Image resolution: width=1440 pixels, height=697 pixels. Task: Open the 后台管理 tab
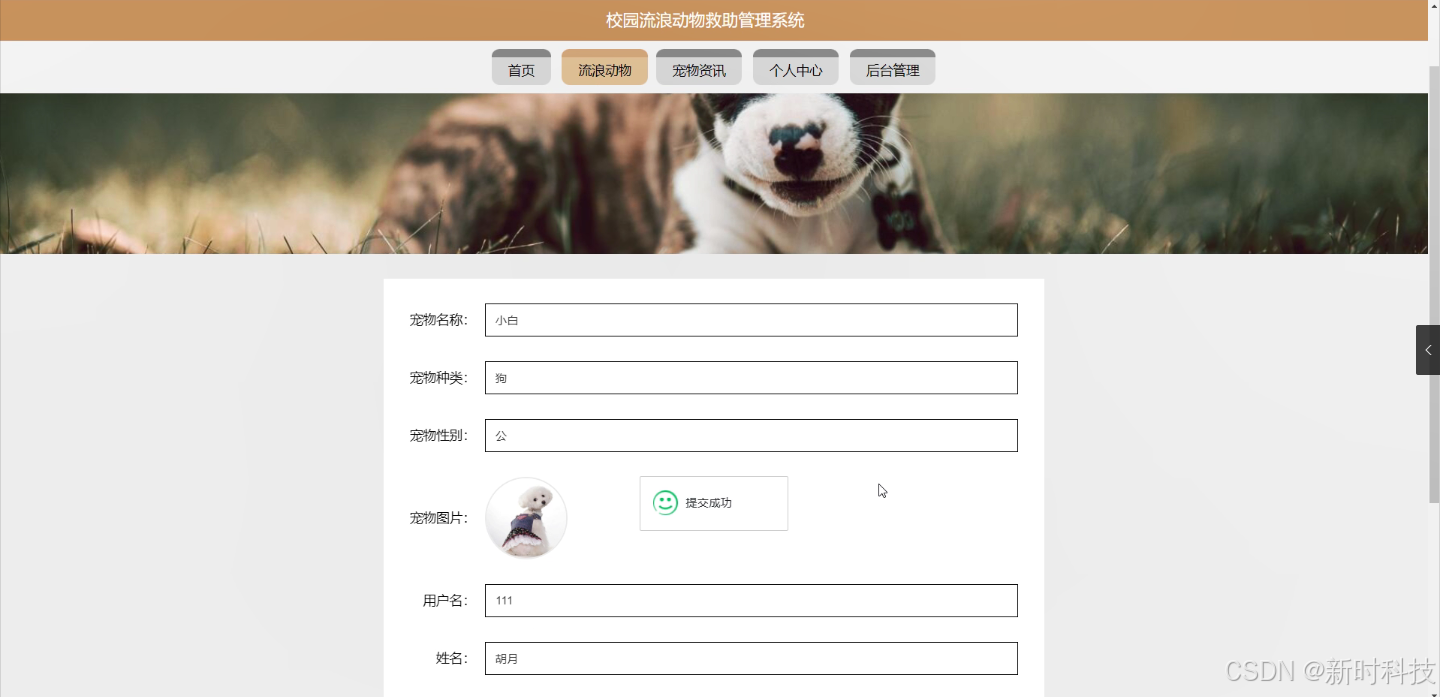point(892,67)
